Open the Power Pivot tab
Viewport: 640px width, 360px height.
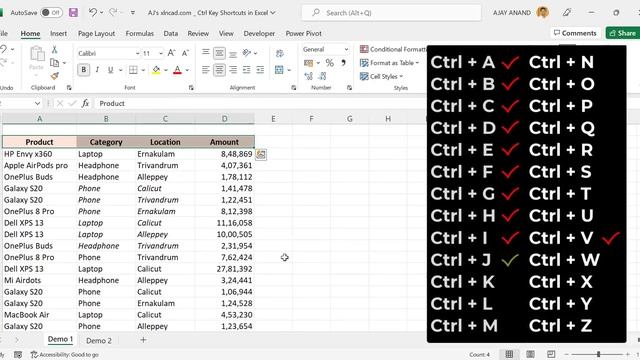pos(304,33)
